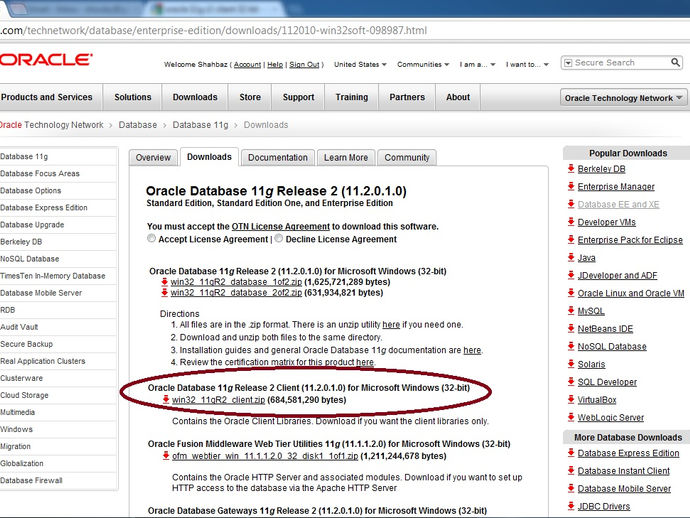Open Products and Services menu

[47, 97]
